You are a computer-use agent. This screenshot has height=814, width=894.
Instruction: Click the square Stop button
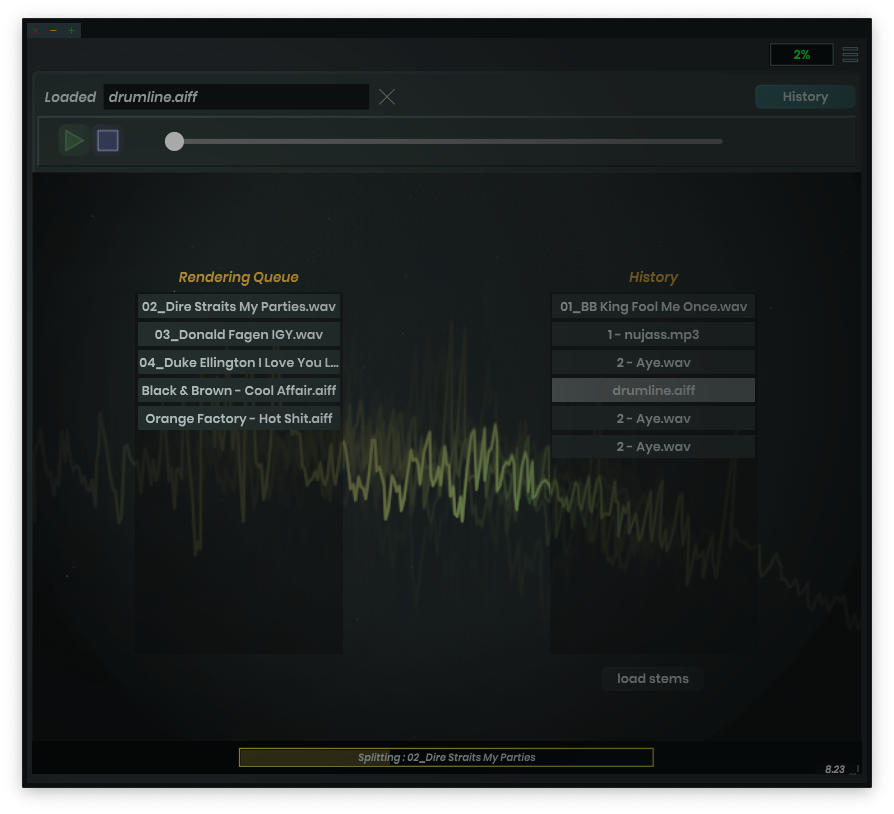point(108,141)
